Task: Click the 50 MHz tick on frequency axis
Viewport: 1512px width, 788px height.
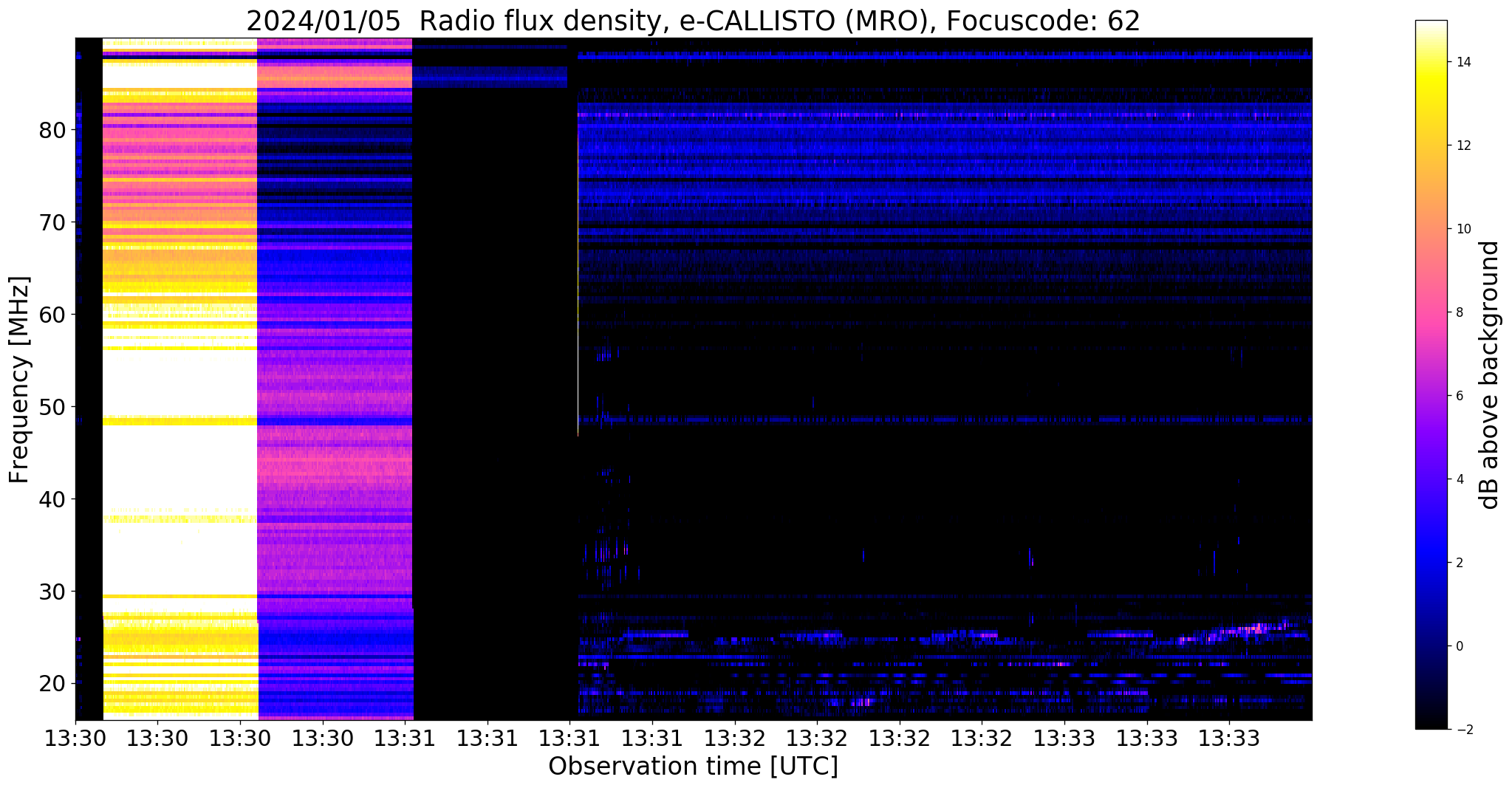Action: pyautogui.click(x=52, y=407)
